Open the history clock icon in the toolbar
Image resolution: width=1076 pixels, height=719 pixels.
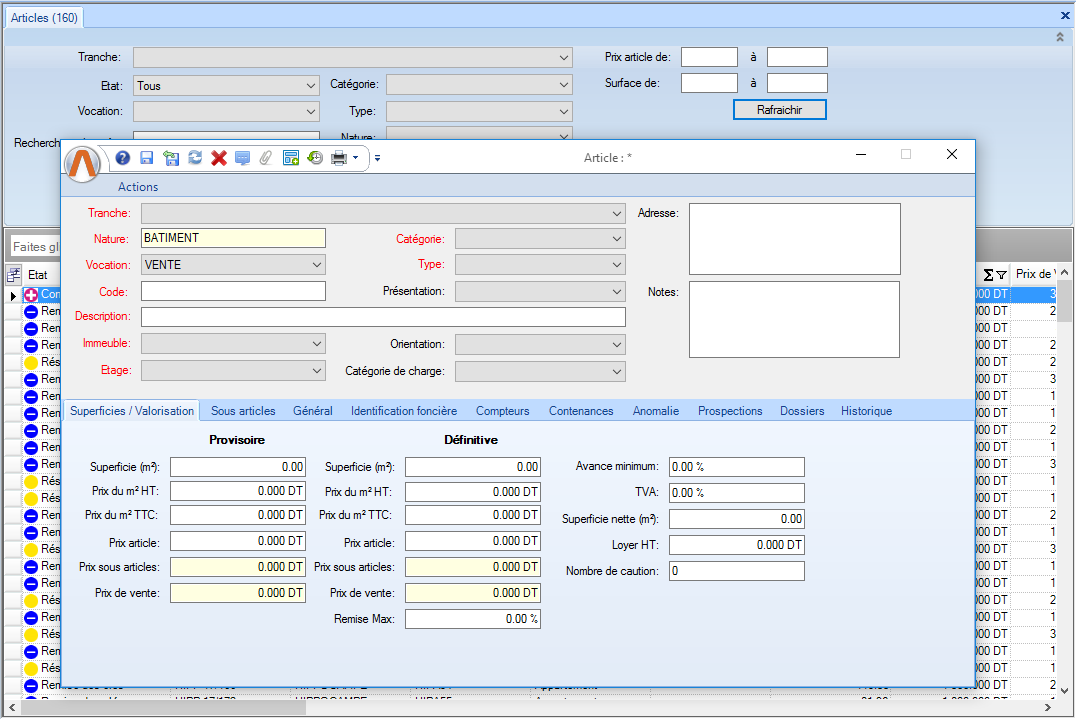tap(315, 158)
